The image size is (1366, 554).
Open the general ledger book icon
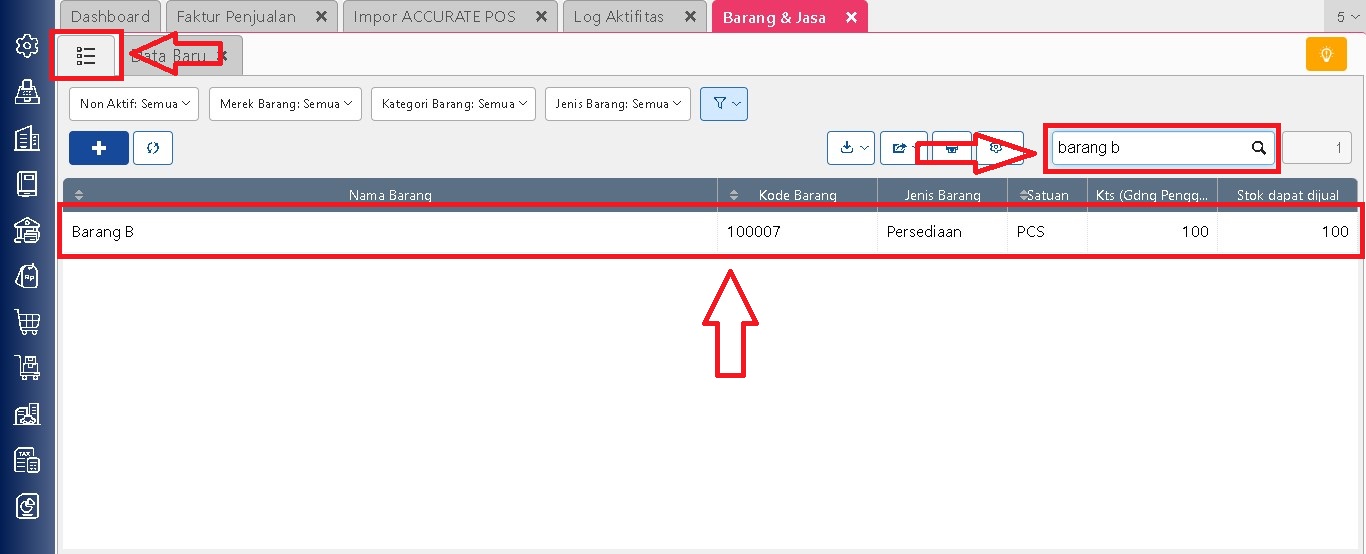point(27,184)
